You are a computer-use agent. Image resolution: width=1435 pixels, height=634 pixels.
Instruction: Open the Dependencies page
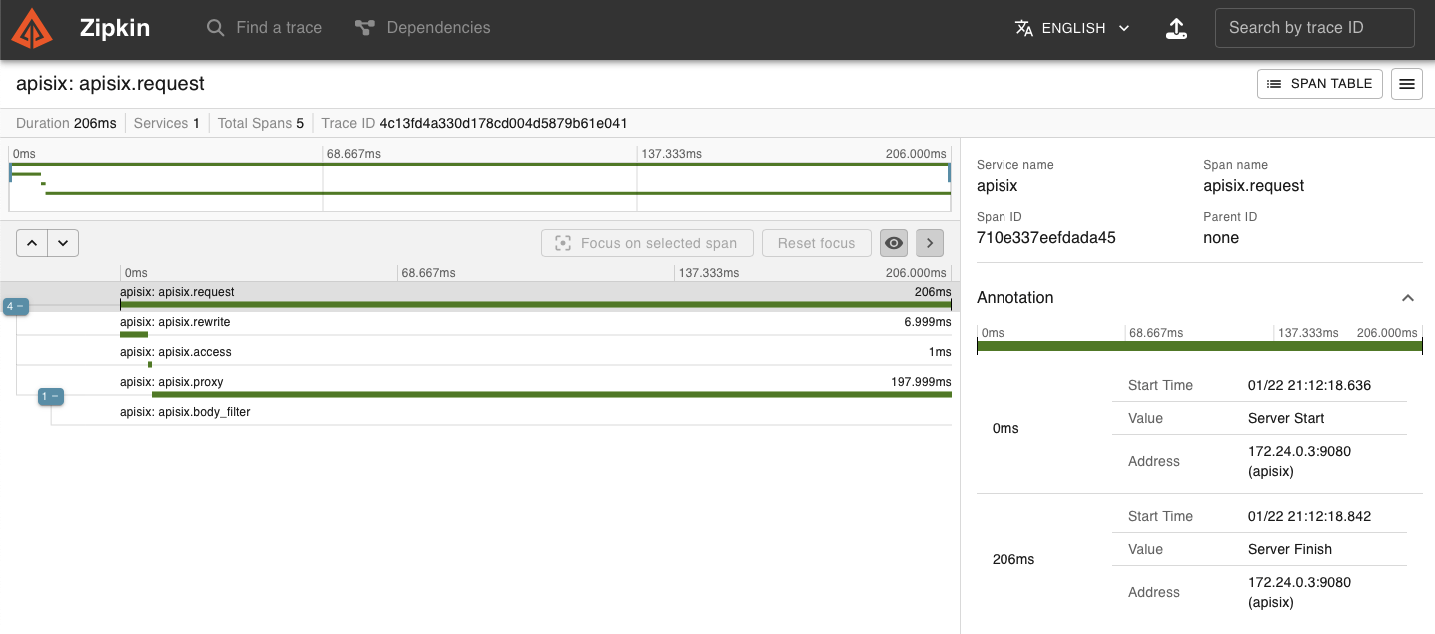click(x=423, y=28)
